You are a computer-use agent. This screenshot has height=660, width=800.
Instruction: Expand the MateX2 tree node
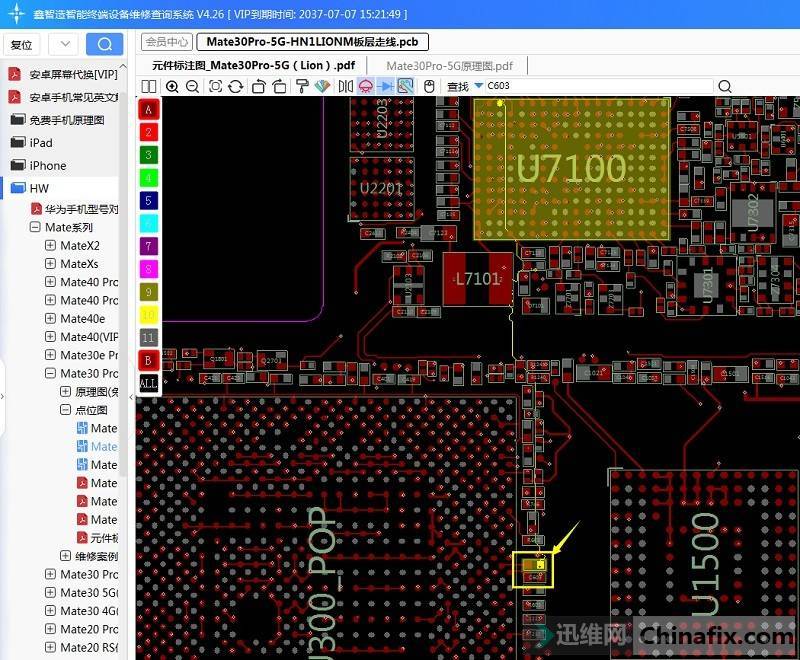(50, 246)
